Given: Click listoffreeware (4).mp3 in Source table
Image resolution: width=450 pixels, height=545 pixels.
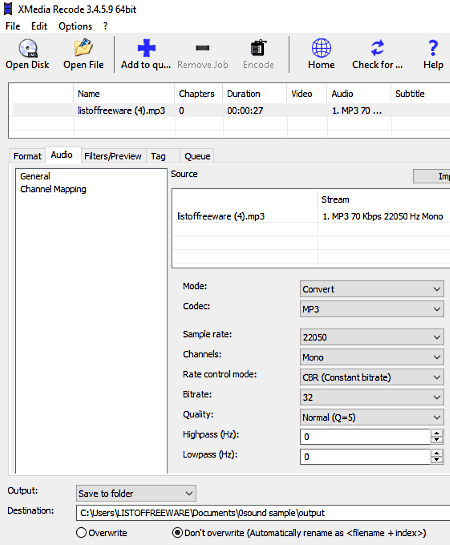Looking at the screenshot, I should click(221, 217).
